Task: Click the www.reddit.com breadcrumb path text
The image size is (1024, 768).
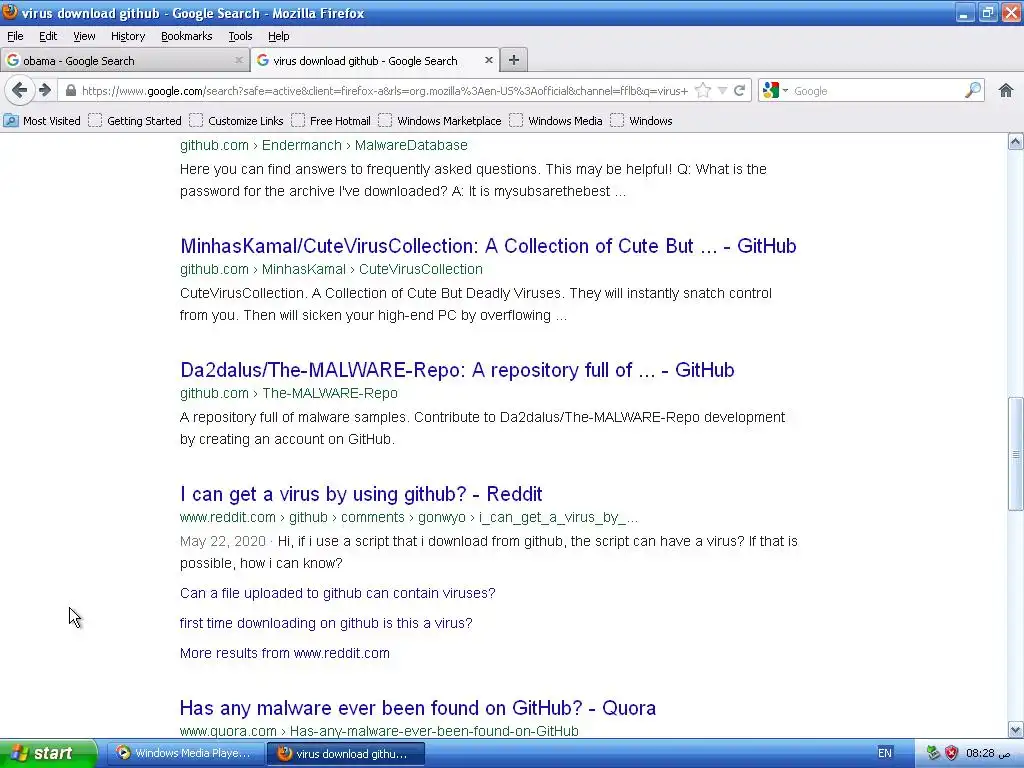Action: pyautogui.click(x=409, y=517)
